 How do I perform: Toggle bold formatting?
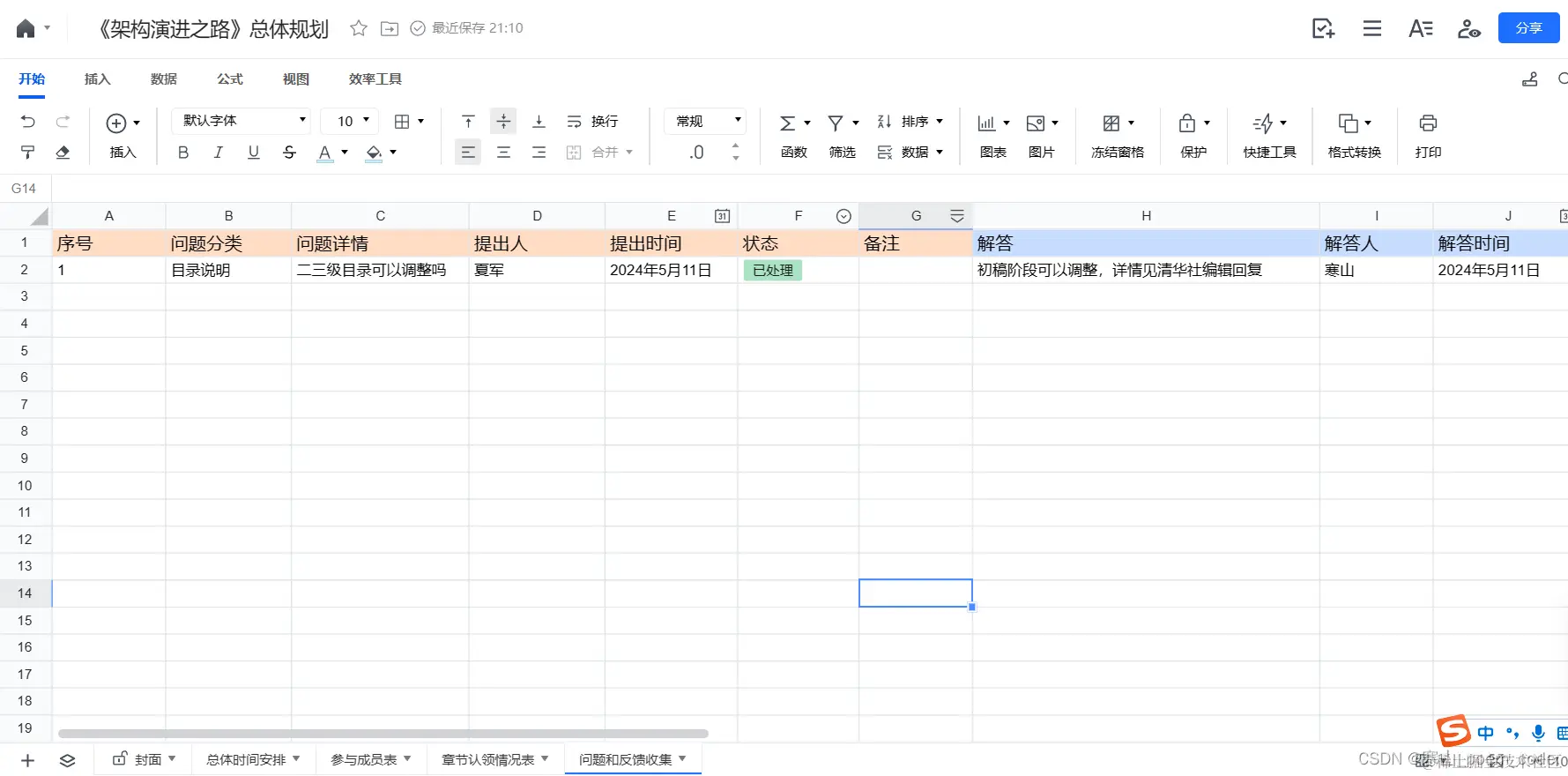coord(183,153)
